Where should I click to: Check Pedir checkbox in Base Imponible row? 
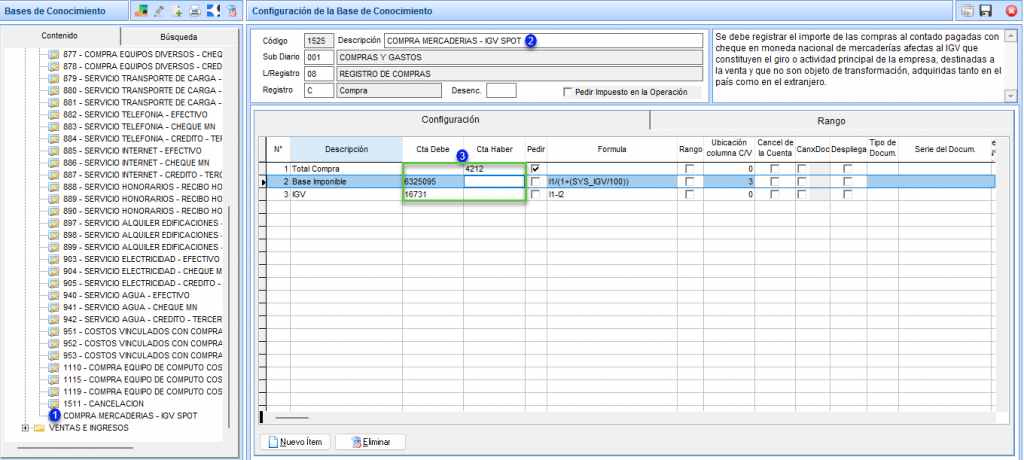coord(536,182)
